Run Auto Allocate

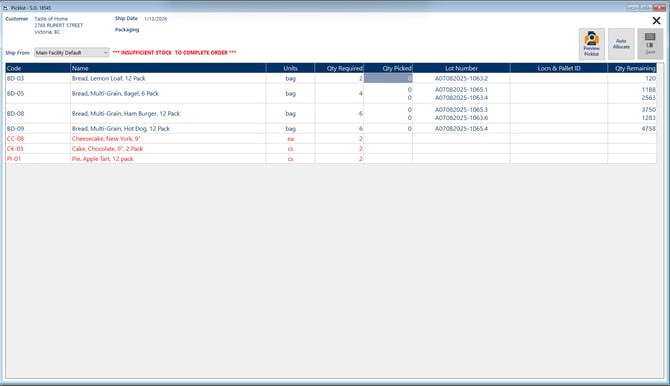pyautogui.click(x=621, y=44)
